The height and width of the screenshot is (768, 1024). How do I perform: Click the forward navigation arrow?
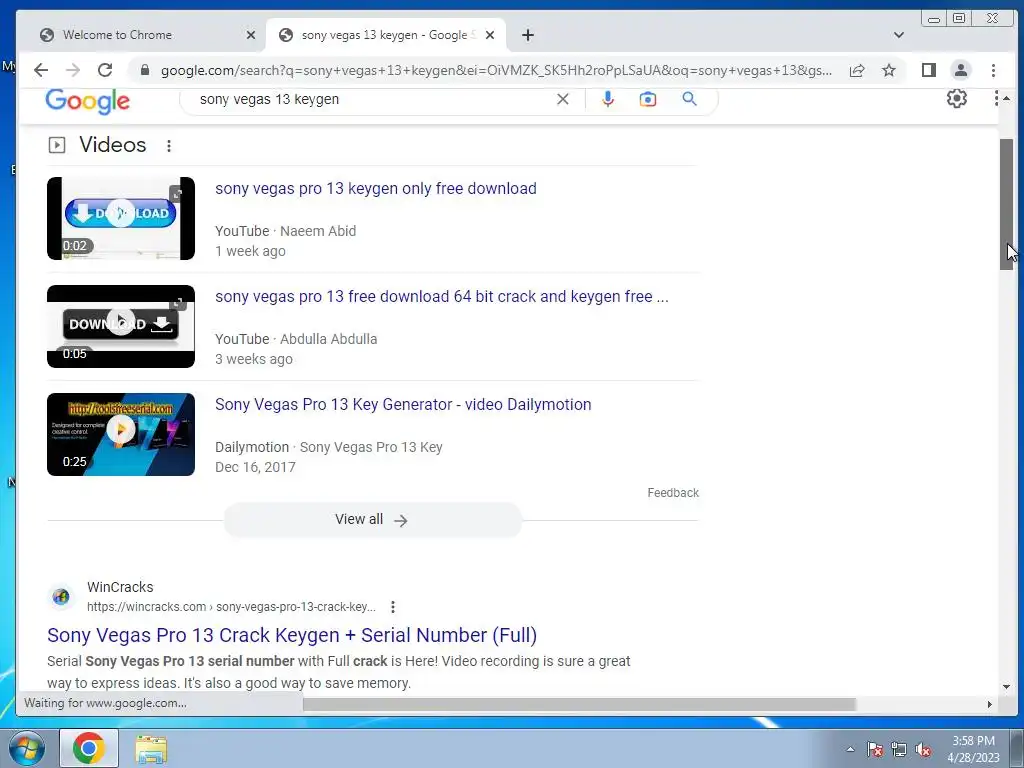(73, 71)
